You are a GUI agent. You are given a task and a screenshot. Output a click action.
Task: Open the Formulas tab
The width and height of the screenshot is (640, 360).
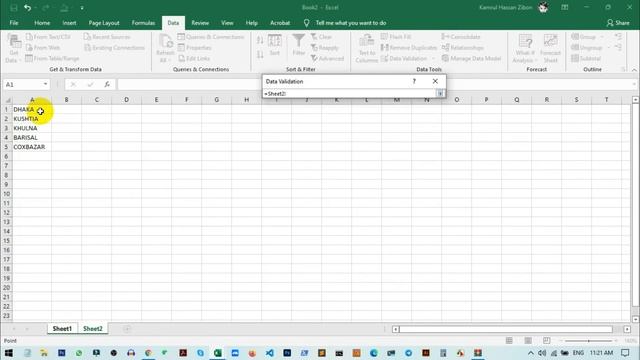coord(143,23)
